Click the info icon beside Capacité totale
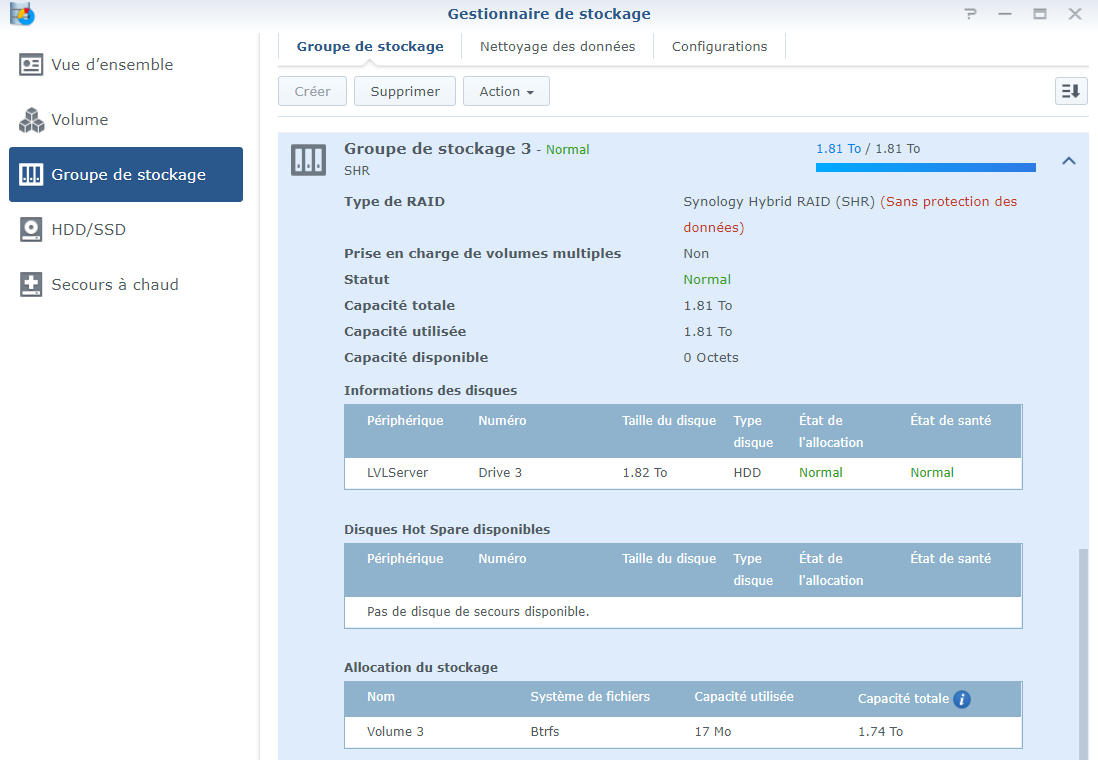This screenshot has width=1098, height=760. coord(962,699)
